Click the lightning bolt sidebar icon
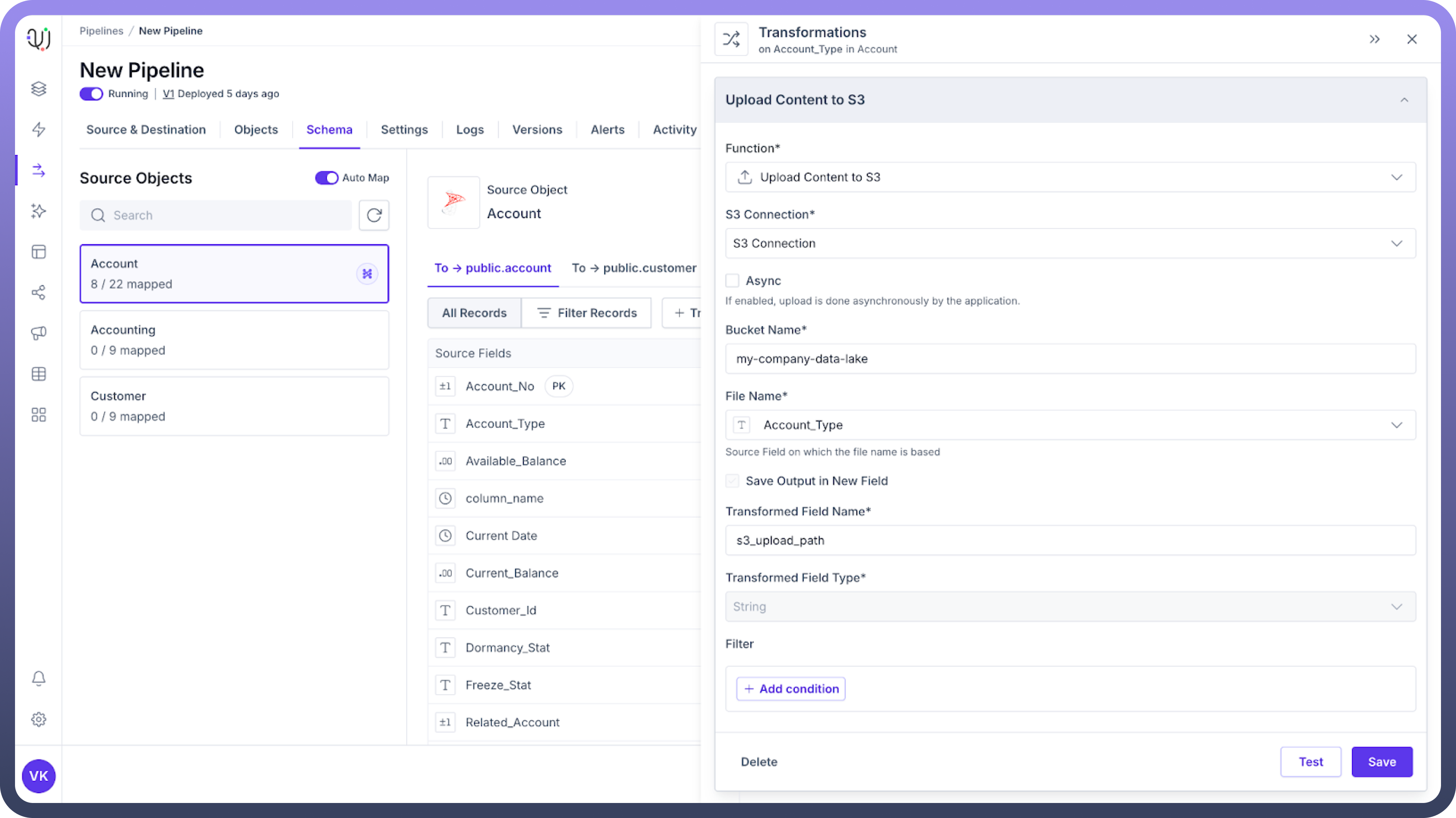Screen dimensions: 1456x818 [38, 130]
